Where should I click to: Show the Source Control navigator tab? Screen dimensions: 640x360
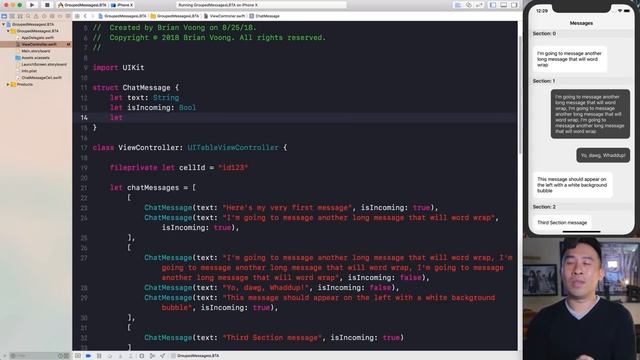point(12,16)
